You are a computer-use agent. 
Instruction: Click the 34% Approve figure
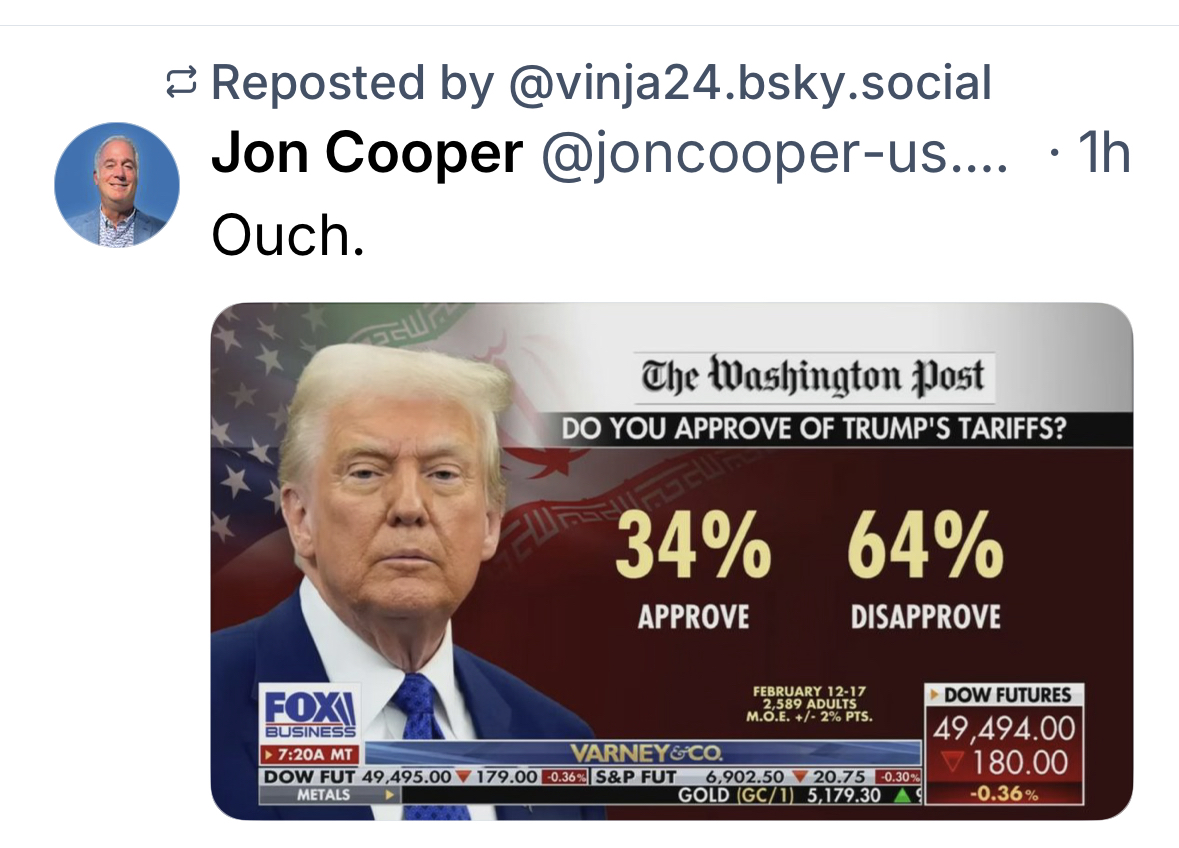tap(693, 545)
